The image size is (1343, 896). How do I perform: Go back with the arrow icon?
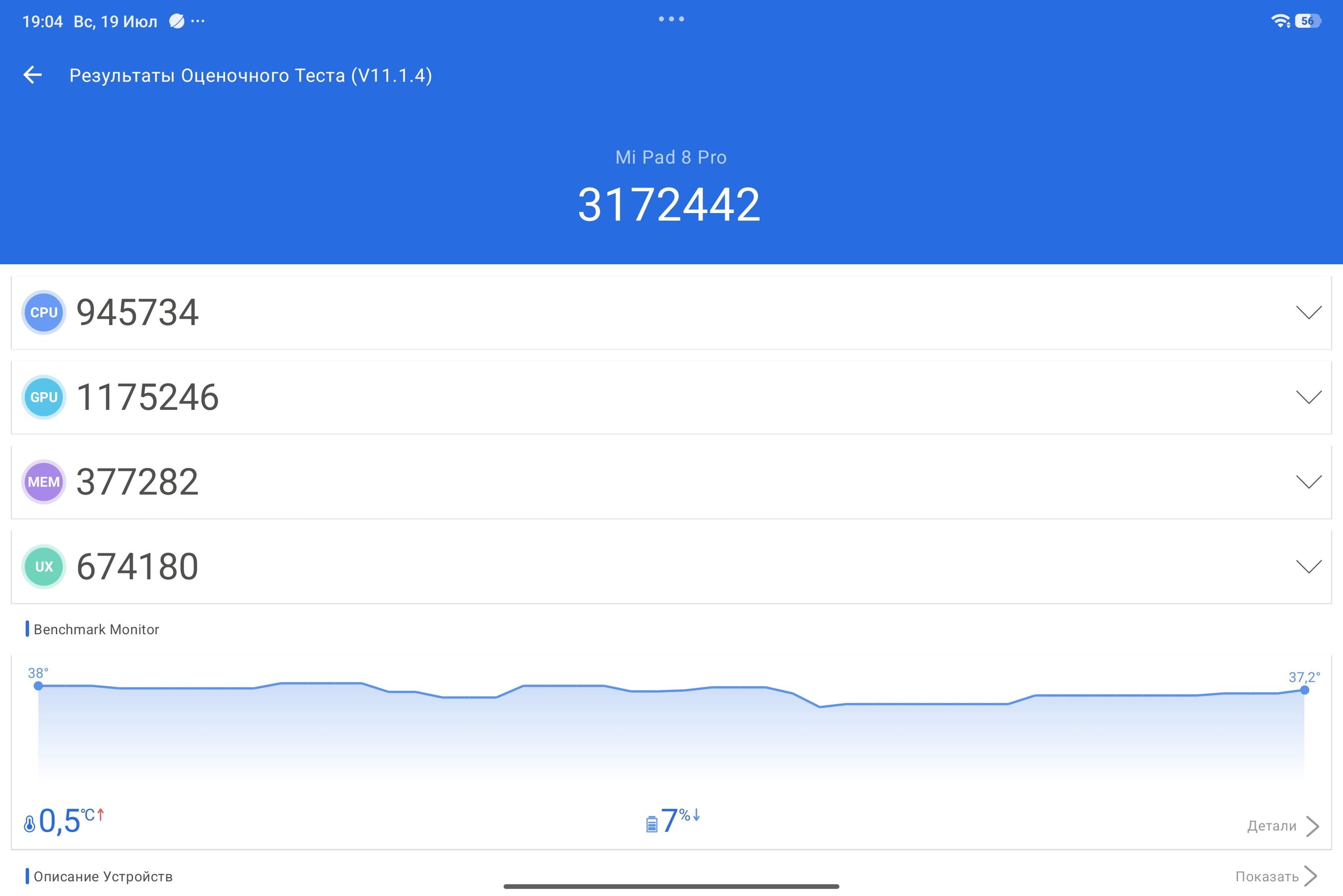[32, 75]
